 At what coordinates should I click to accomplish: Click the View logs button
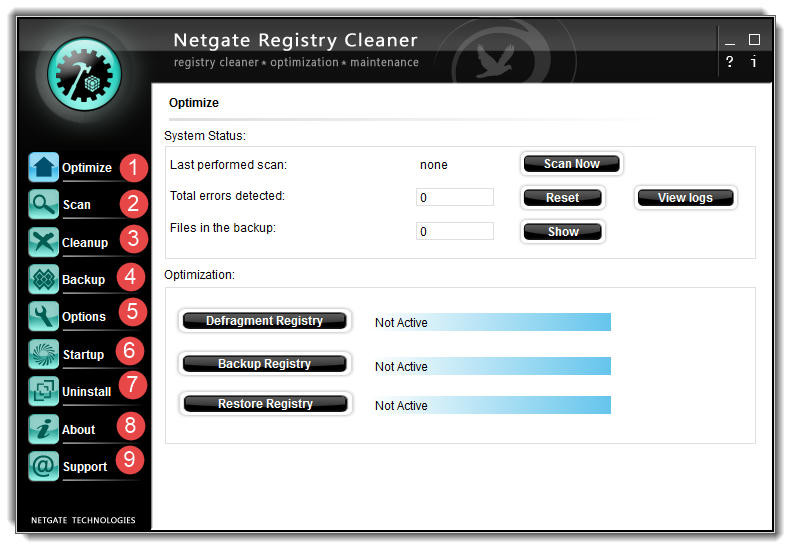coord(685,197)
